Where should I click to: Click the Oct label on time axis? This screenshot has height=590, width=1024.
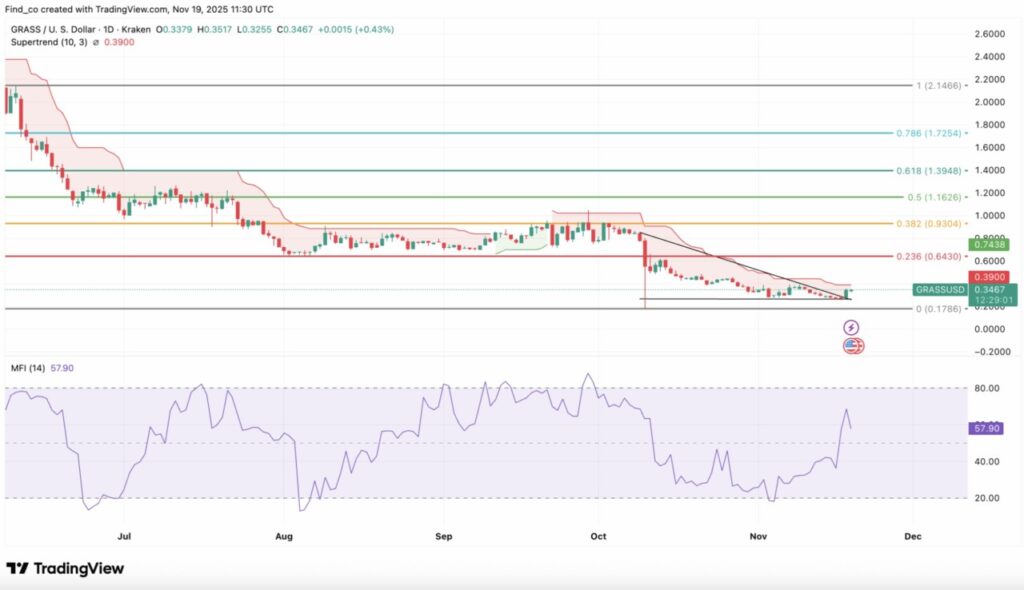[x=597, y=536]
